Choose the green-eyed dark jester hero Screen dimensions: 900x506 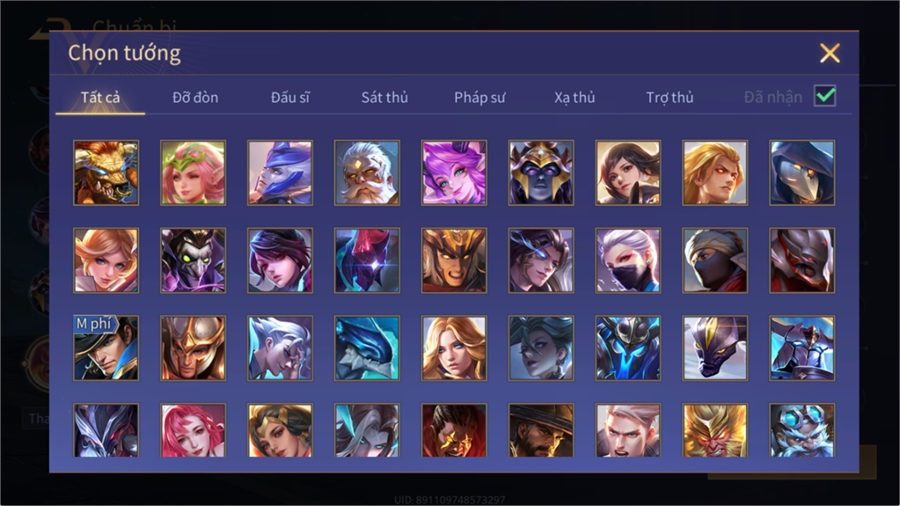point(193,260)
